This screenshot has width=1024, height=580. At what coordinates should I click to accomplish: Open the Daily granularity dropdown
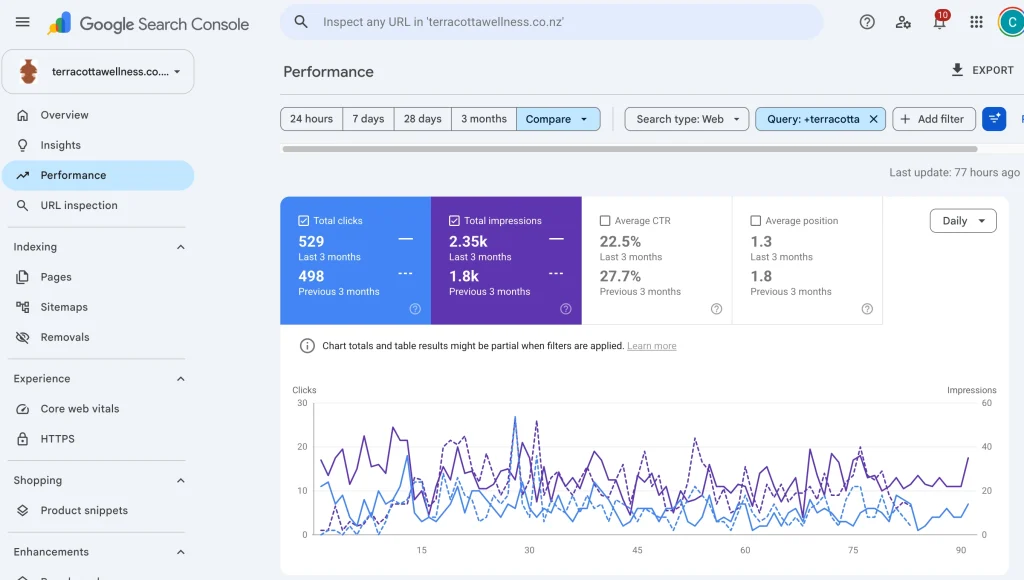963,221
